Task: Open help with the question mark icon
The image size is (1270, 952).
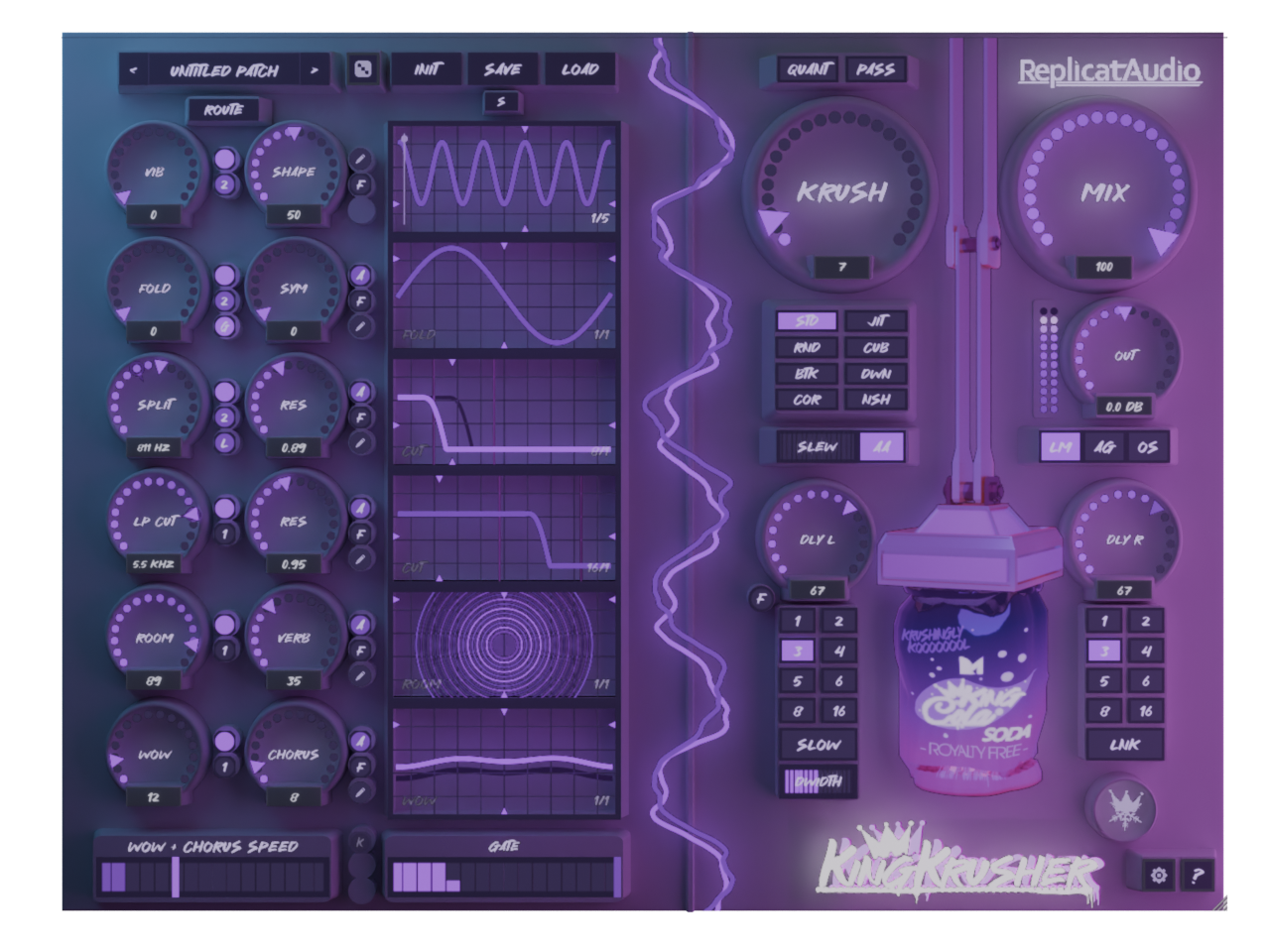Action: click(x=1197, y=875)
